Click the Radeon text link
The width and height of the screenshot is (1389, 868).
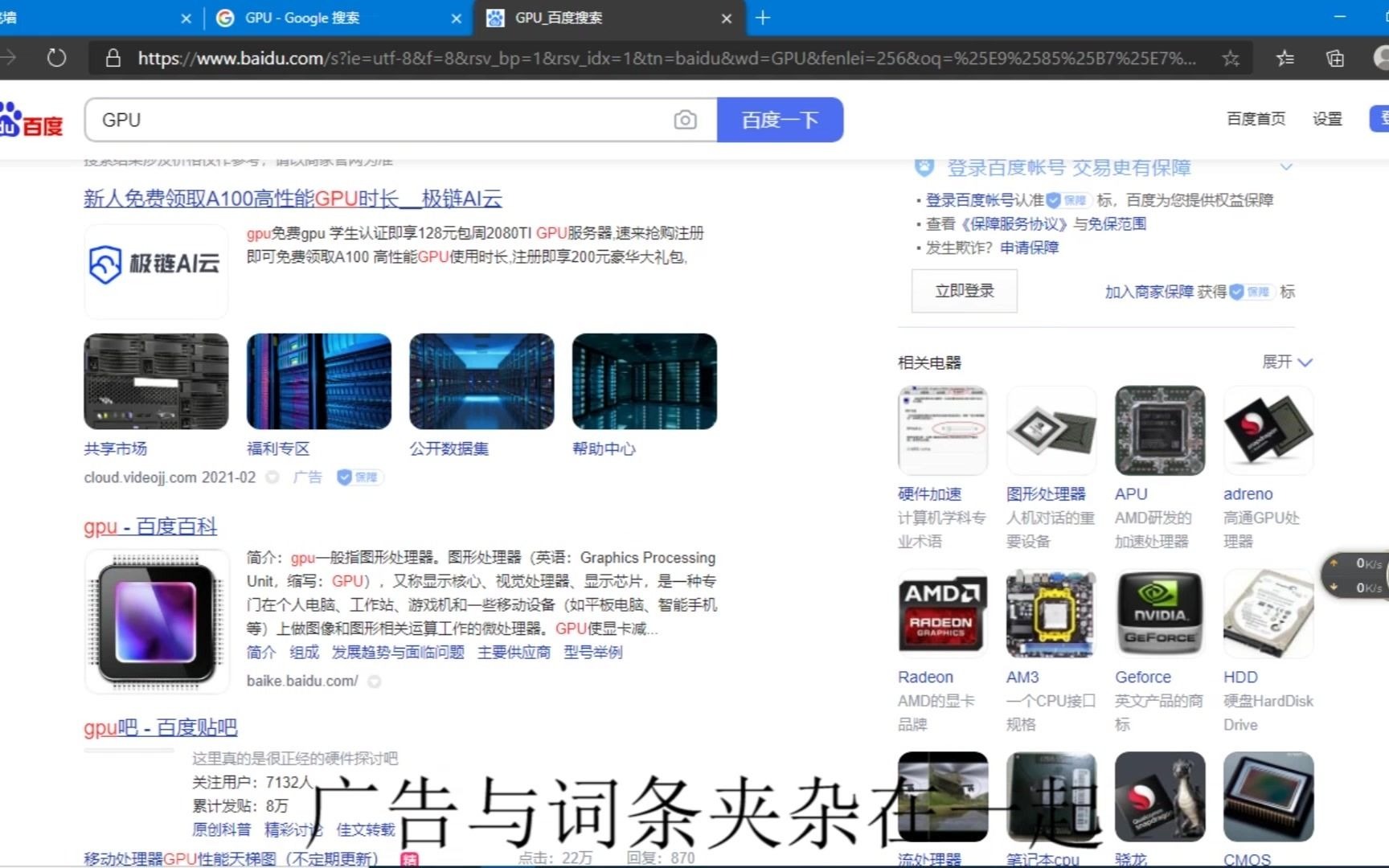(x=925, y=678)
